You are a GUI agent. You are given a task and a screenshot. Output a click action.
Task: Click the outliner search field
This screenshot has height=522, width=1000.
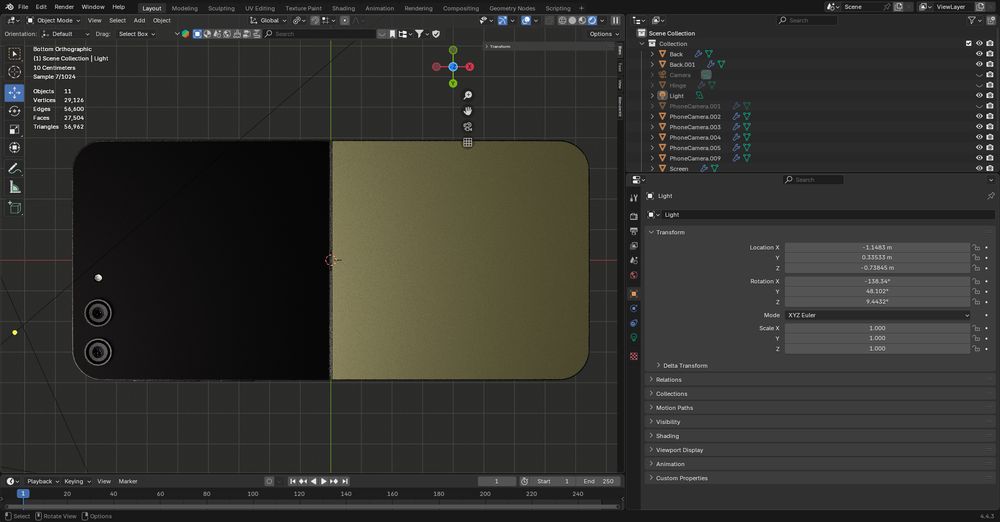(807, 20)
